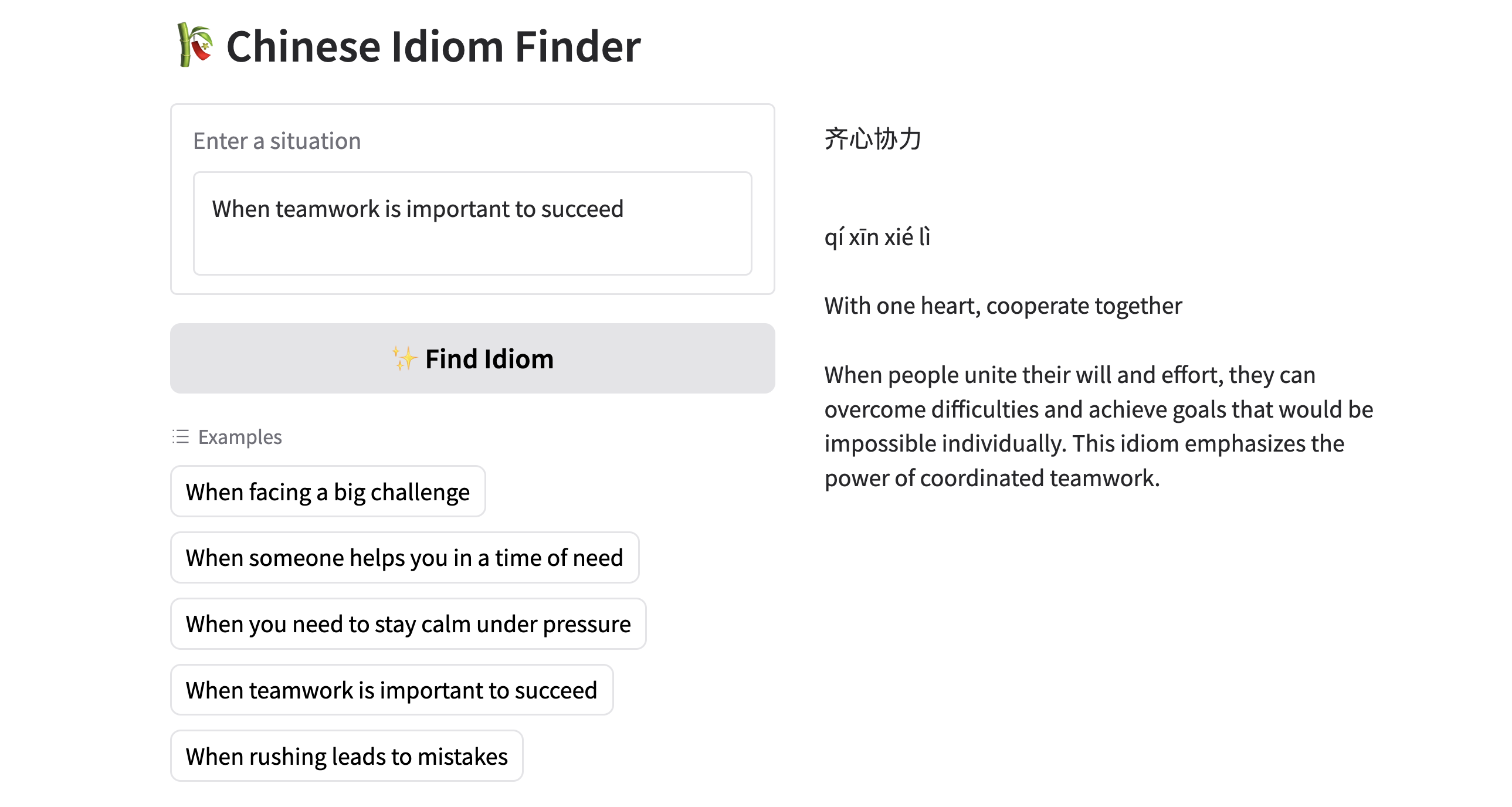This screenshot has width=1512, height=807.
Task: Click the sparkles icon on Find Idiom
Action: pos(405,358)
